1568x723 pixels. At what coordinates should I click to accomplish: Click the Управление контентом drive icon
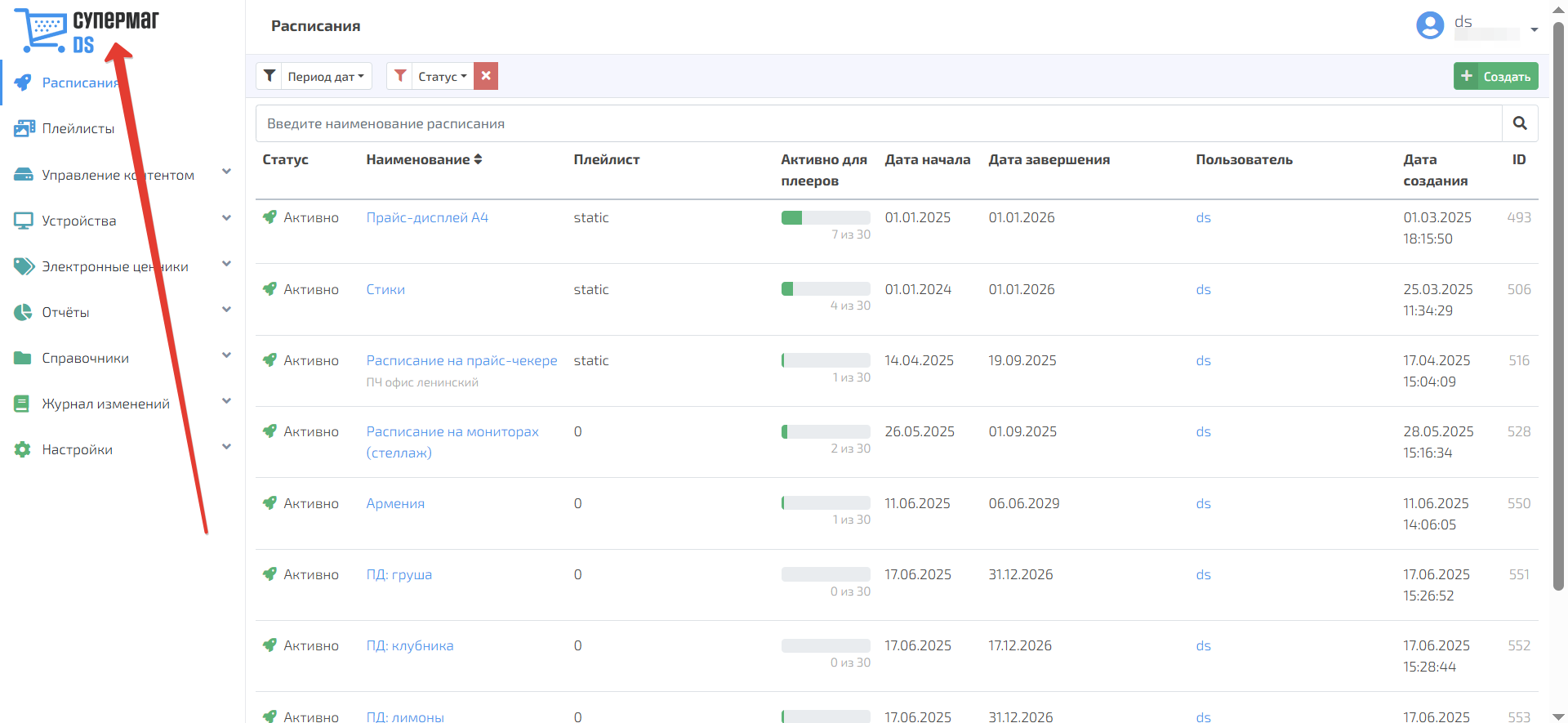[24, 175]
